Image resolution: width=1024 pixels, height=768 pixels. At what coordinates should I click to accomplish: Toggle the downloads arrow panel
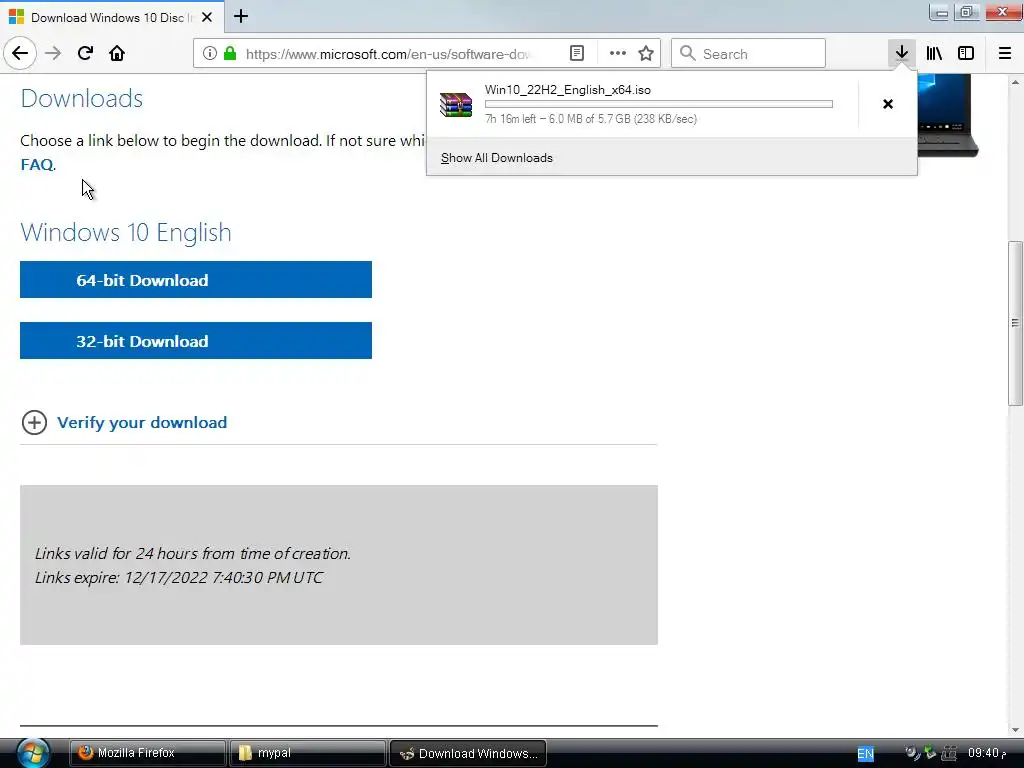(902, 54)
